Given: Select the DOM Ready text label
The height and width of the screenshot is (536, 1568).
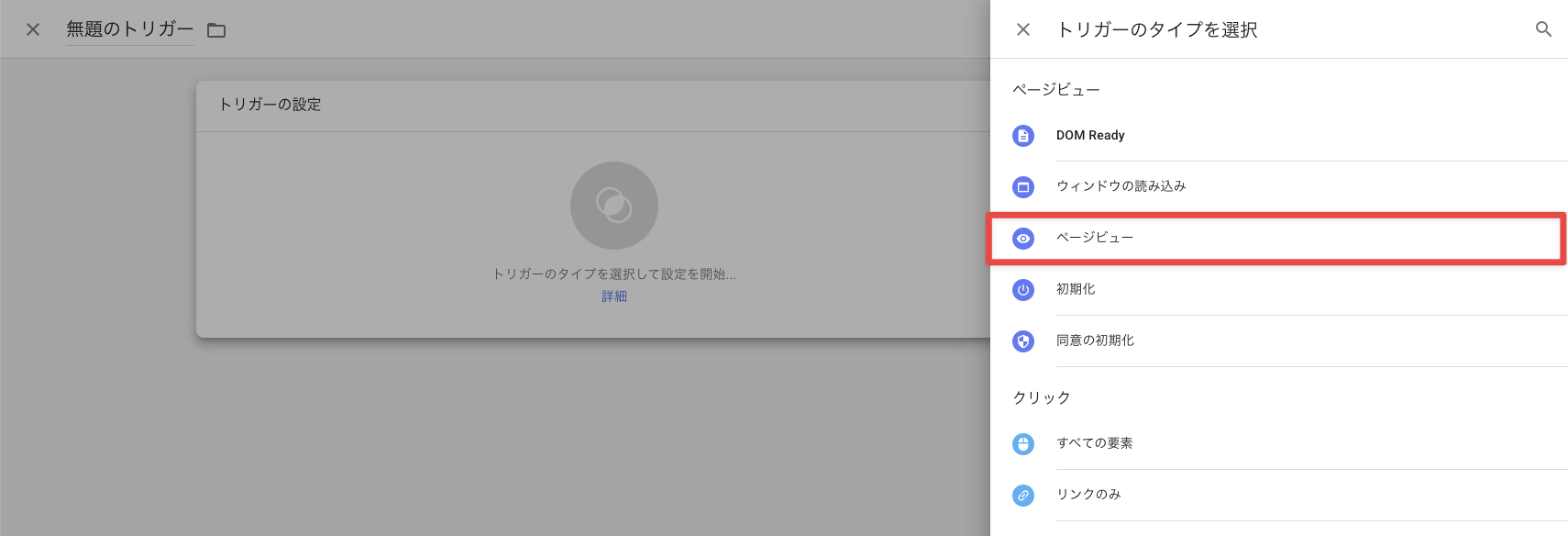Looking at the screenshot, I should coord(1089,135).
